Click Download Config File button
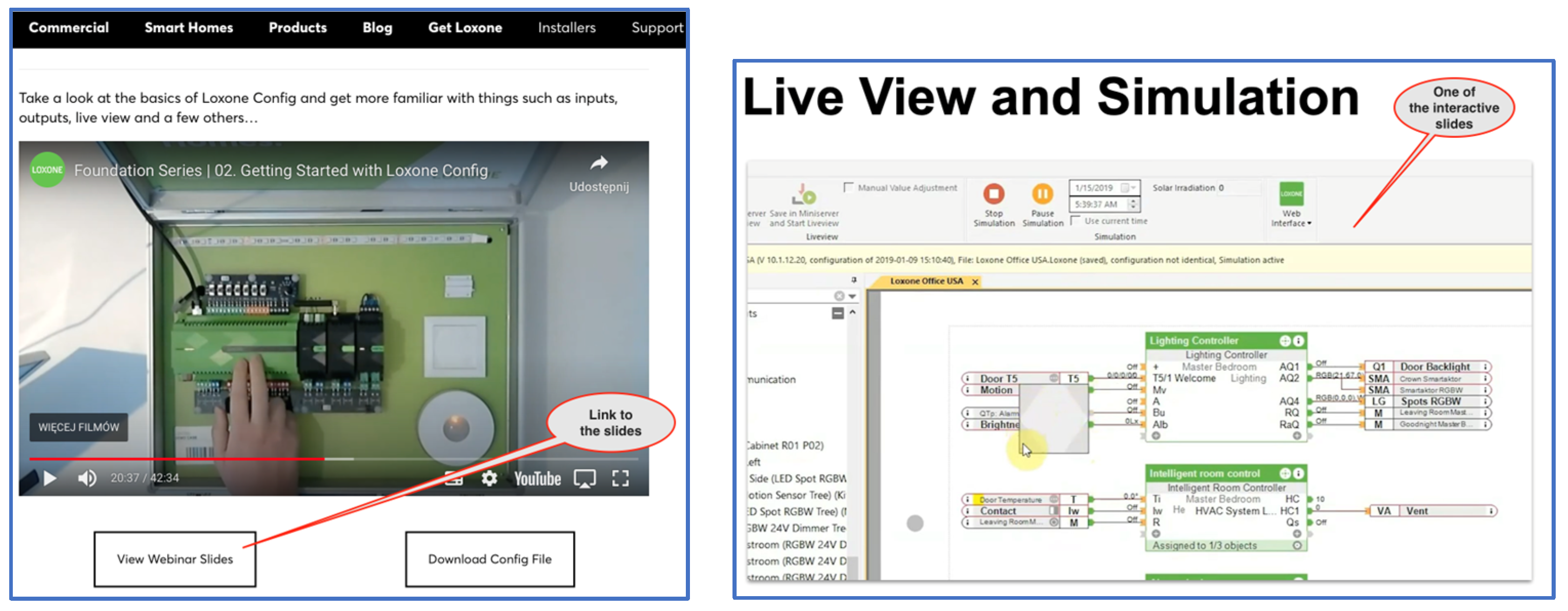 (x=490, y=559)
